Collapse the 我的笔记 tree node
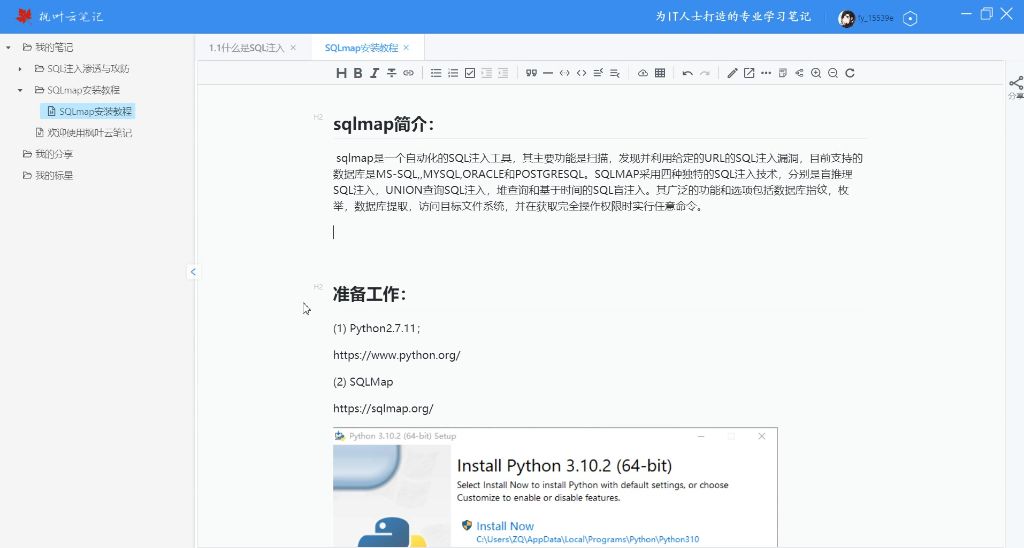The image size is (1024, 548). click(8, 47)
